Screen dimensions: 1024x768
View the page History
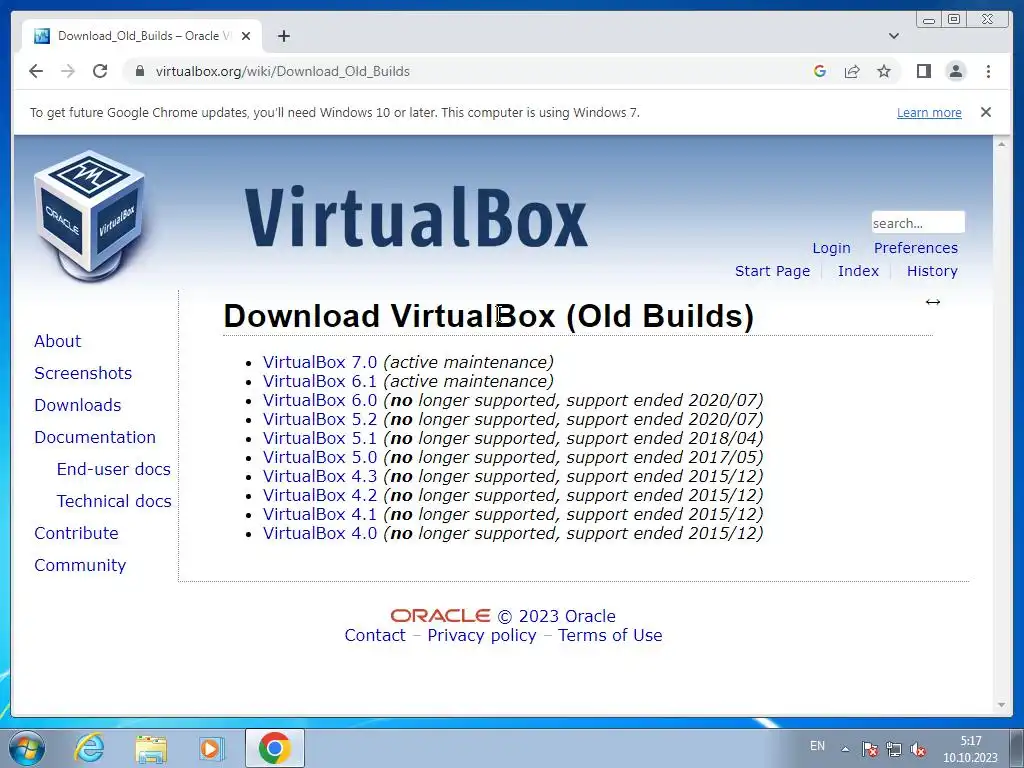pos(932,271)
